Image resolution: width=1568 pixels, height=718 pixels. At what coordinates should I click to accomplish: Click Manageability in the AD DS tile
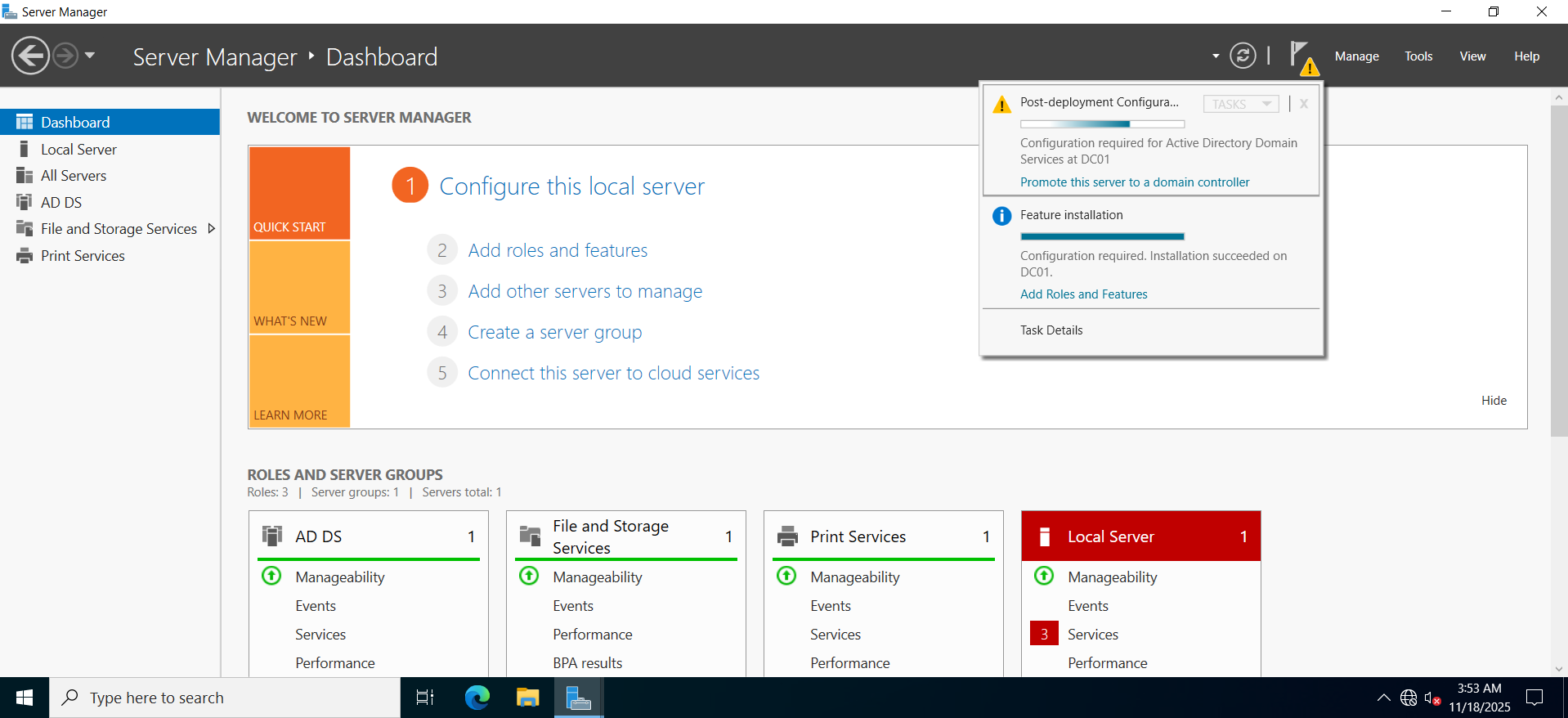[x=340, y=577]
